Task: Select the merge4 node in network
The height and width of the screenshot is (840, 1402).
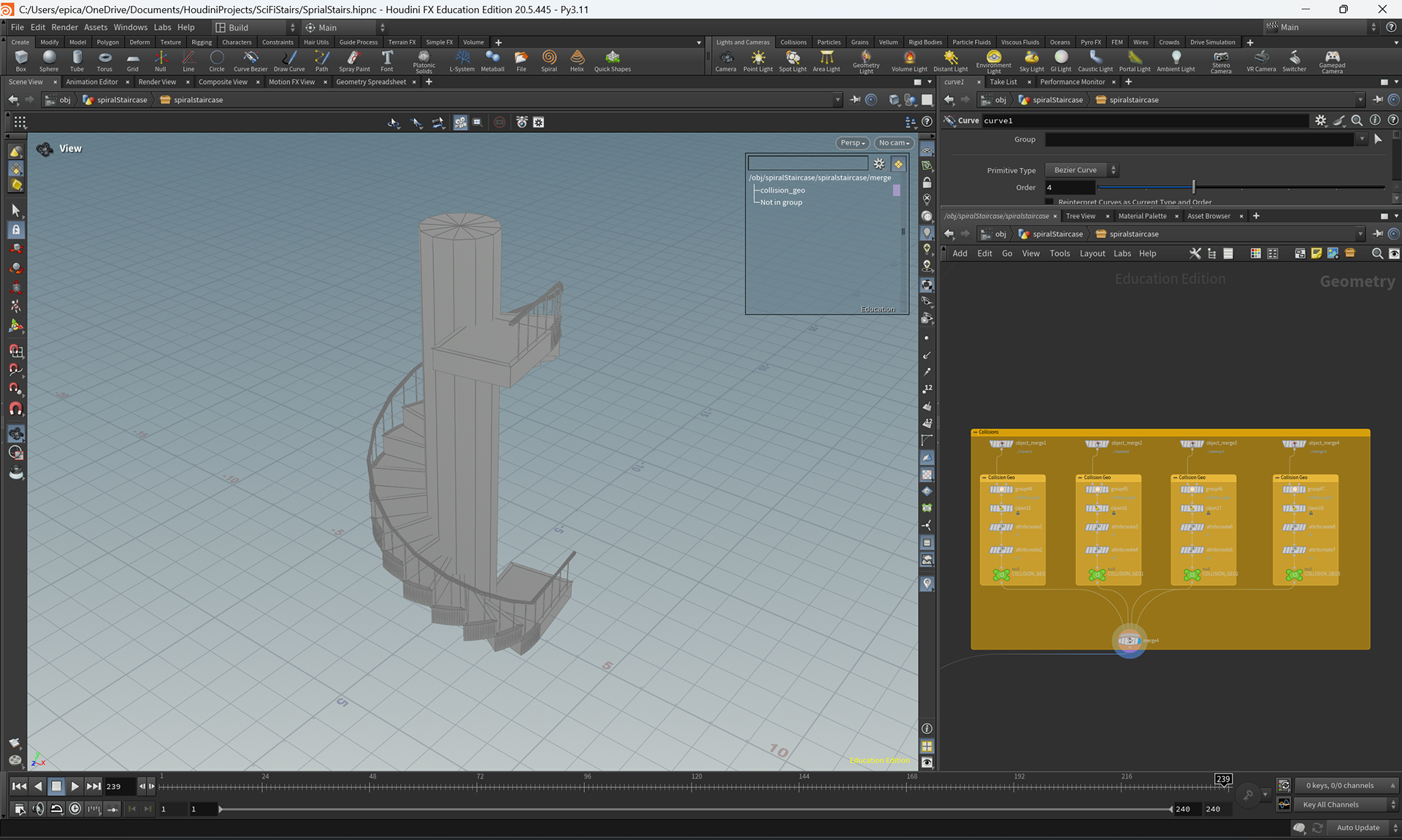Action: [x=1129, y=641]
